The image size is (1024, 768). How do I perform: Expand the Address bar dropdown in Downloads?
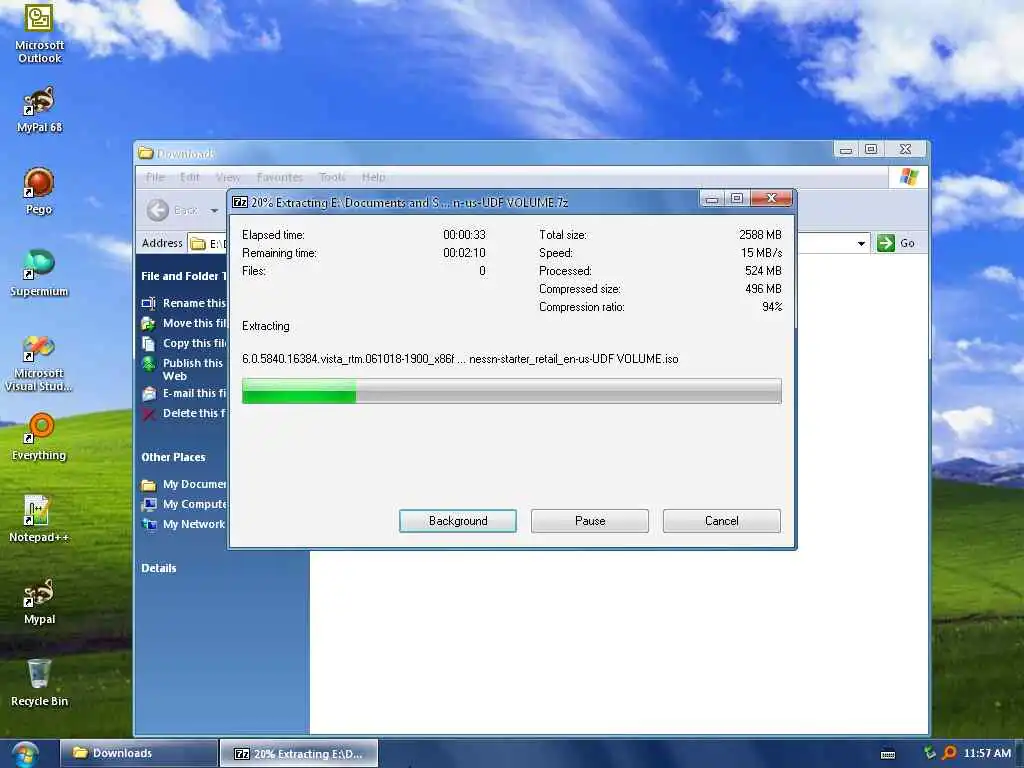(x=861, y=244)
